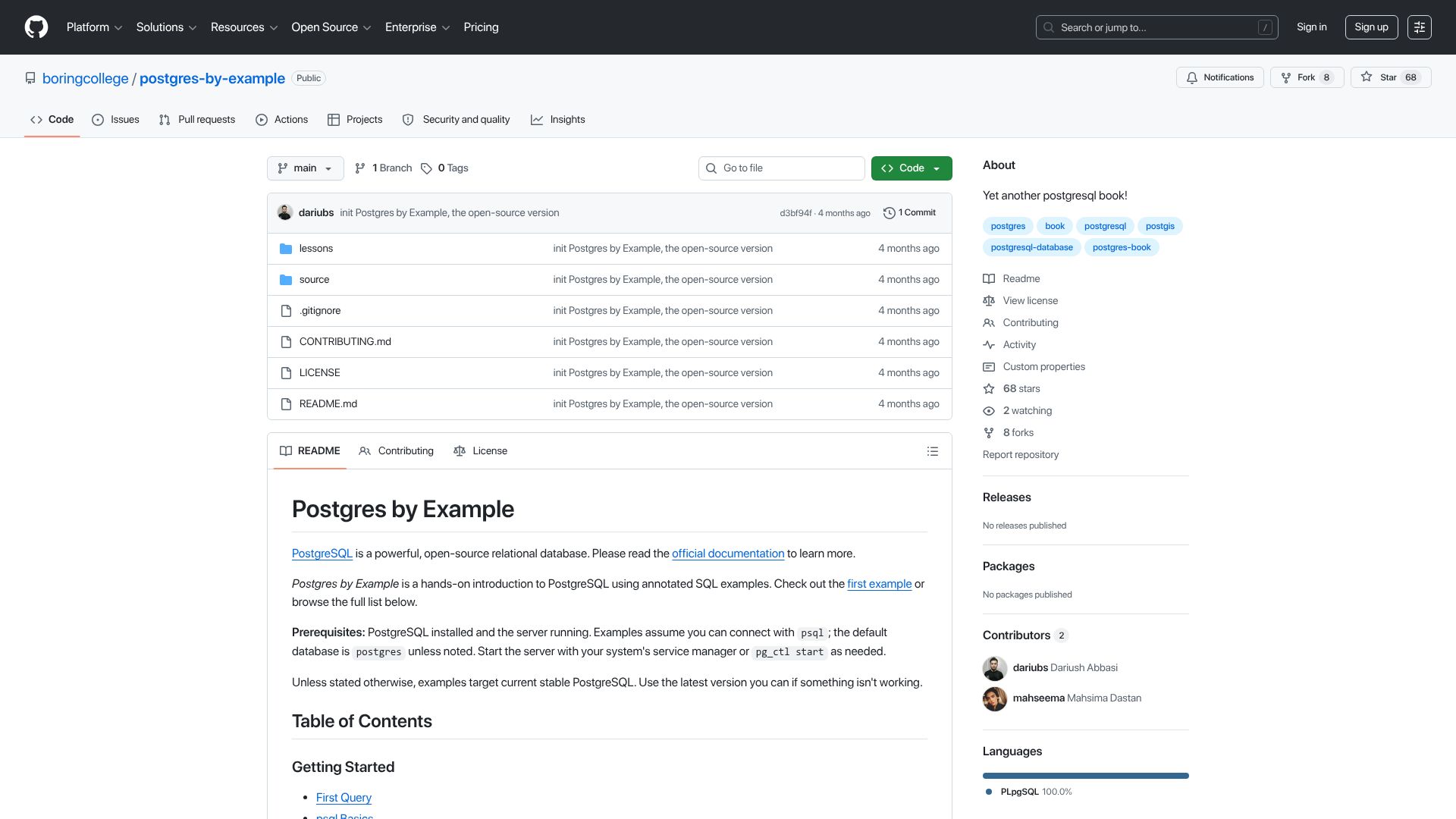Click the Notifications bell button

click(1219, 77)
